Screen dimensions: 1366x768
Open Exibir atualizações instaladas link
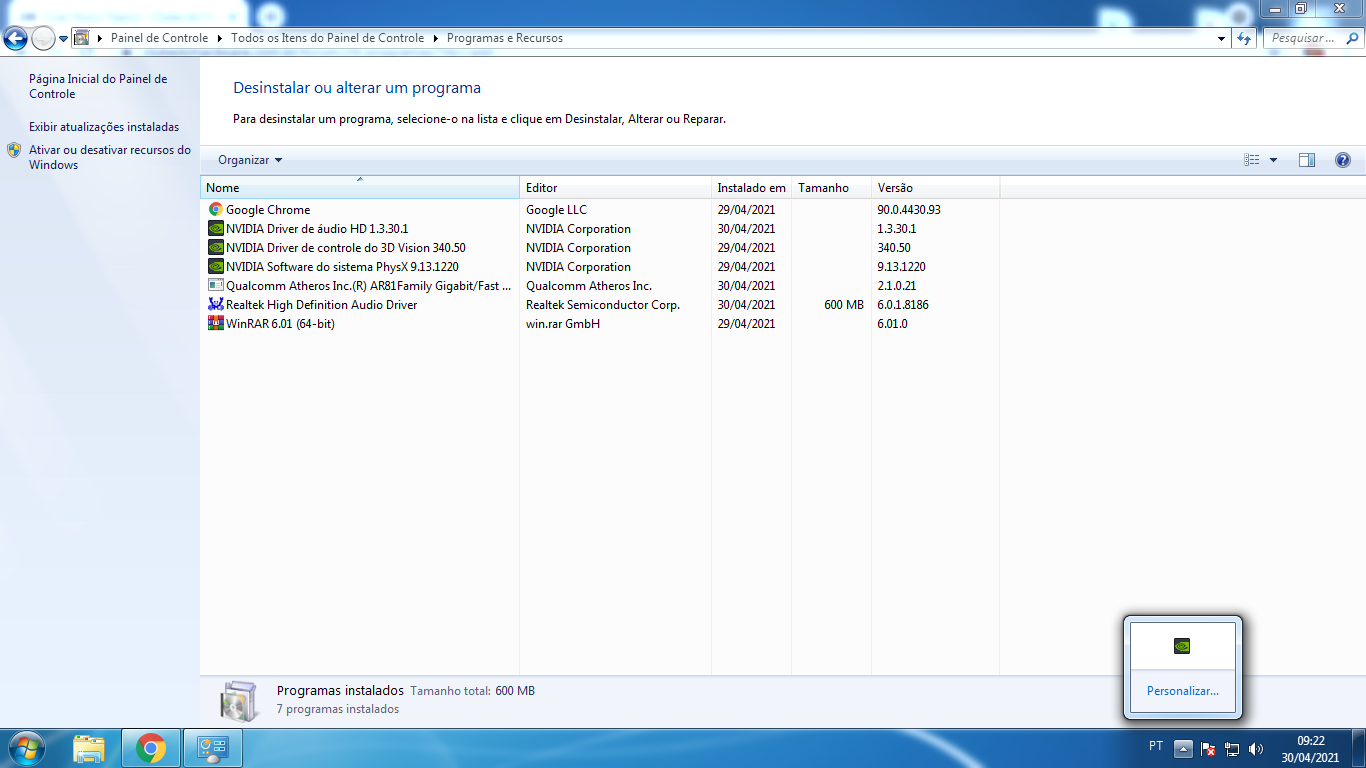[104, 127]
